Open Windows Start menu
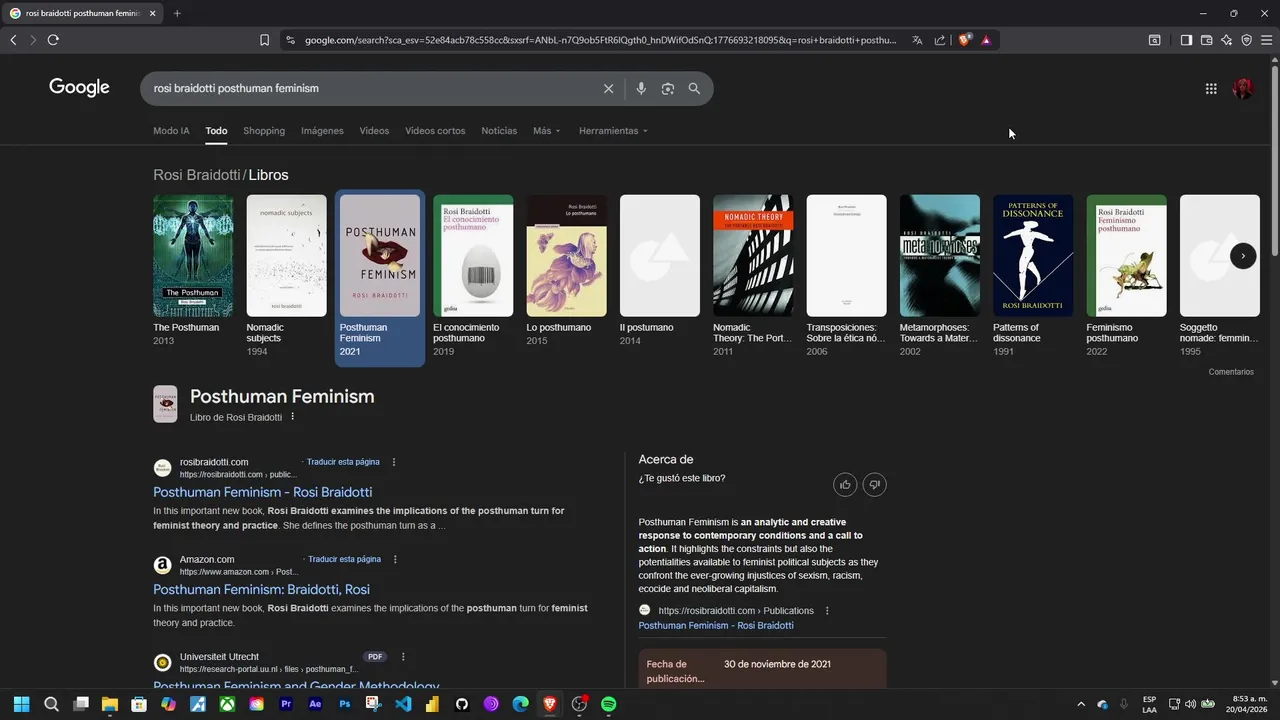The height and width of the screenshot is (720, 1280). click(22, 704)
